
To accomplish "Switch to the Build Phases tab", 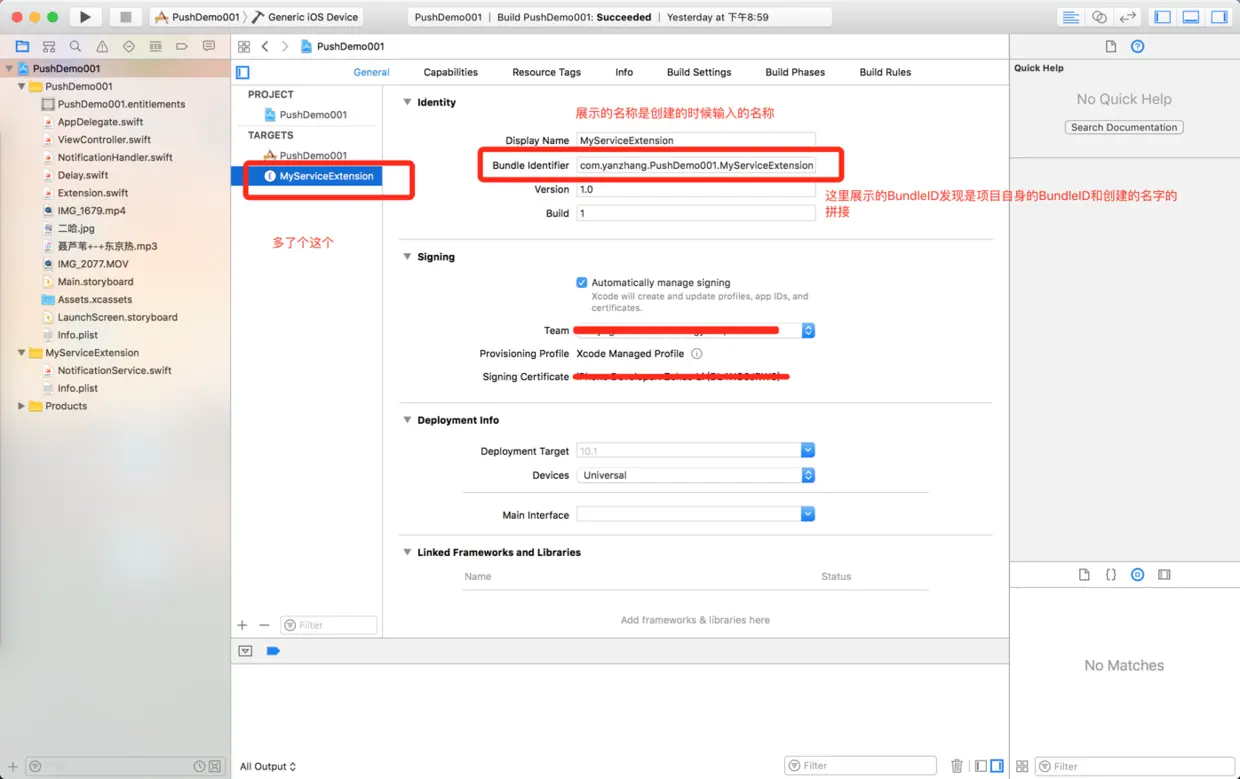I will tap(795, 72).
